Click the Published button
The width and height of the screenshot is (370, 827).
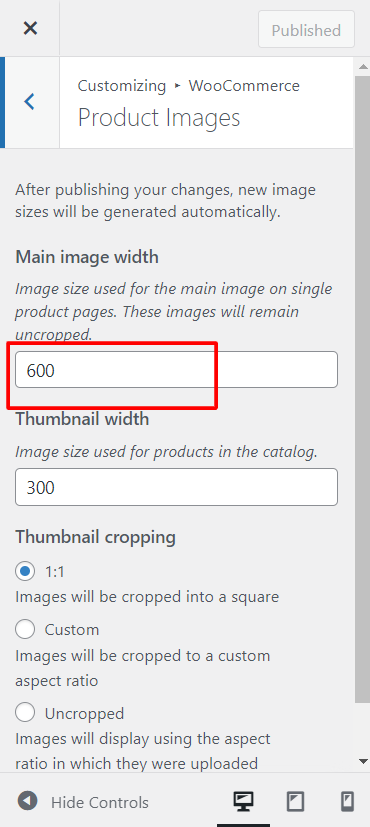point(306,31)
